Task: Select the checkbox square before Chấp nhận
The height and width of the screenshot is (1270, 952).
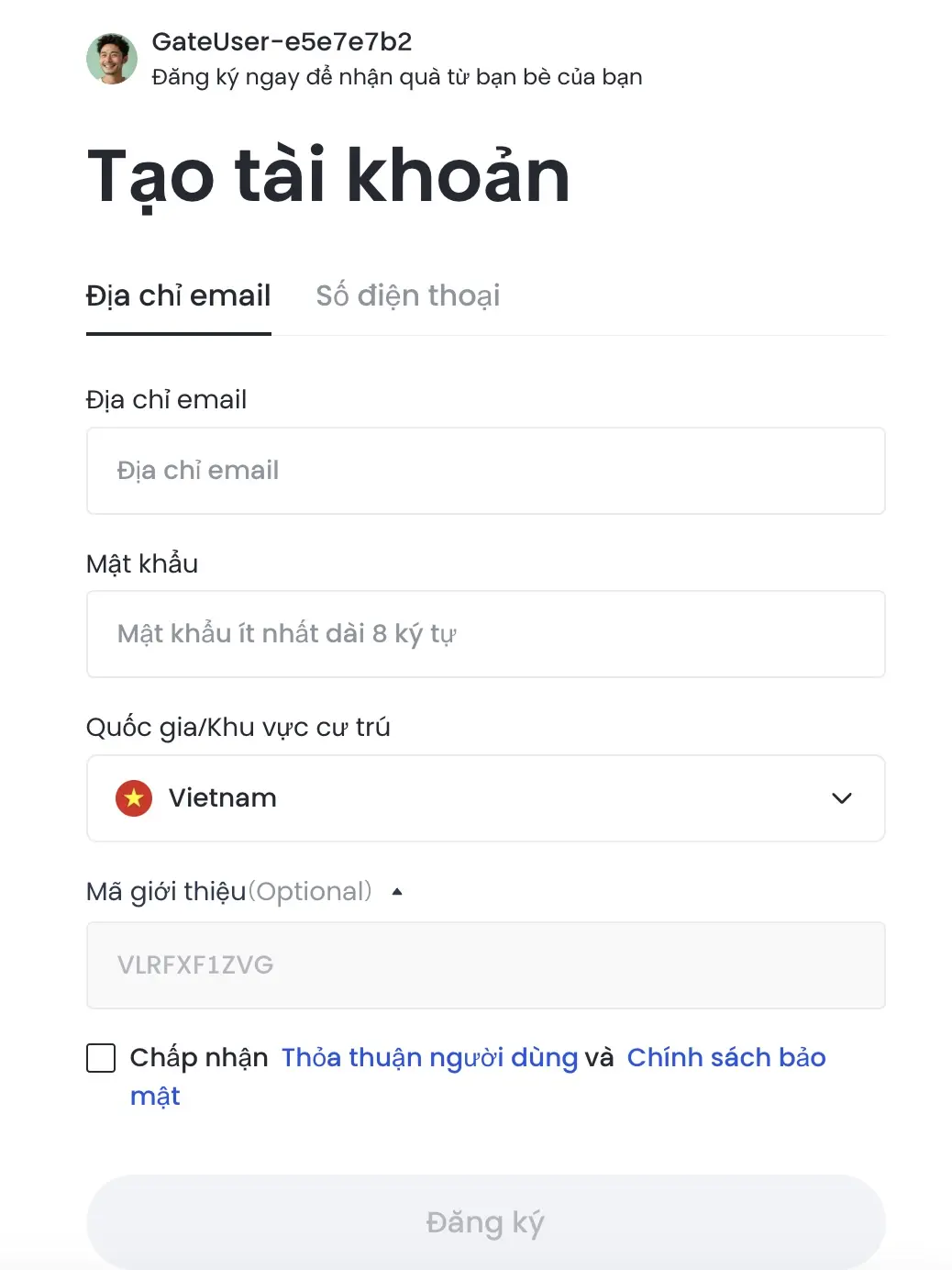Action: tap(101, 1058)
